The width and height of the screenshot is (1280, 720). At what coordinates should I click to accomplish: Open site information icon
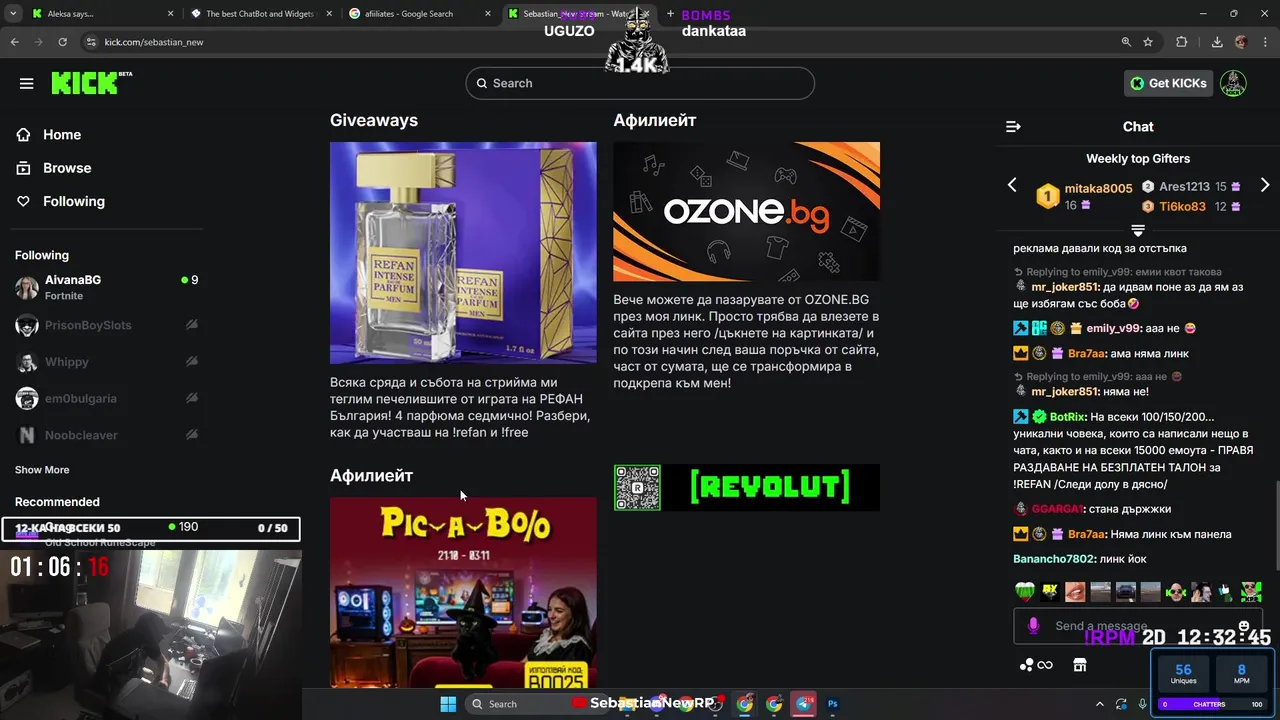pos(91,42)
